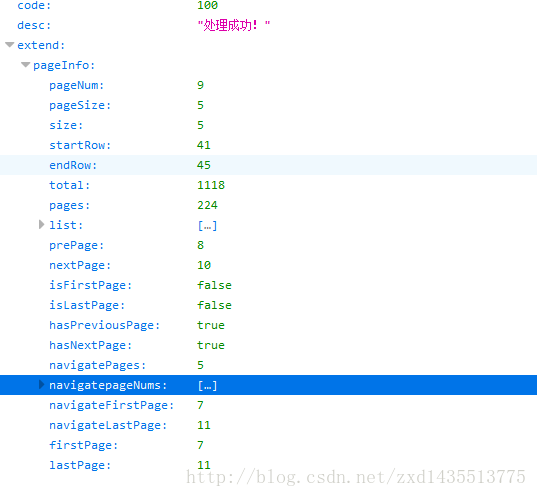Click the pages key
This screenshot has height=497, width=537.
pyautogui.click(x=70, y=205)
